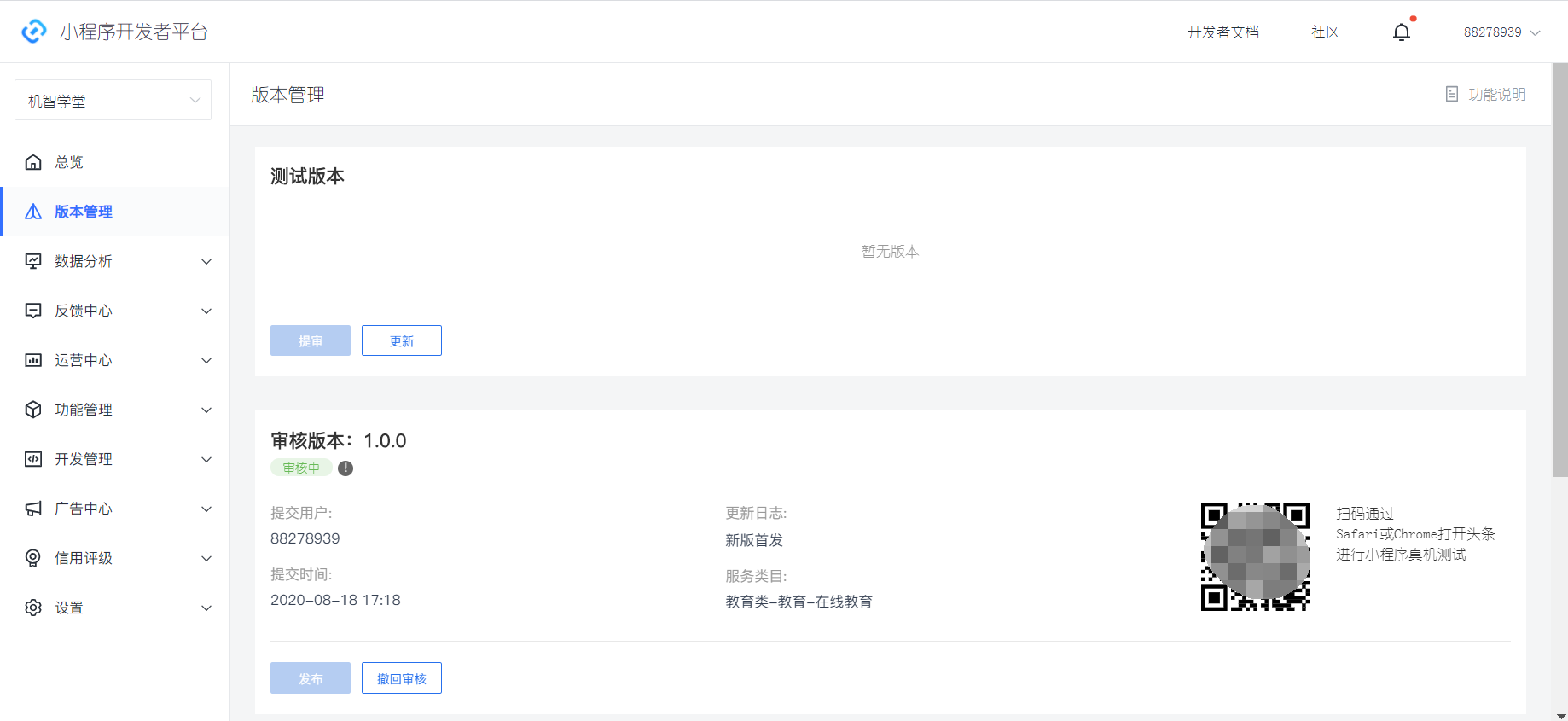Click the 功能管理 cube icon
Viewport: 1568px width, 721px height.
[x=33, y=410]
